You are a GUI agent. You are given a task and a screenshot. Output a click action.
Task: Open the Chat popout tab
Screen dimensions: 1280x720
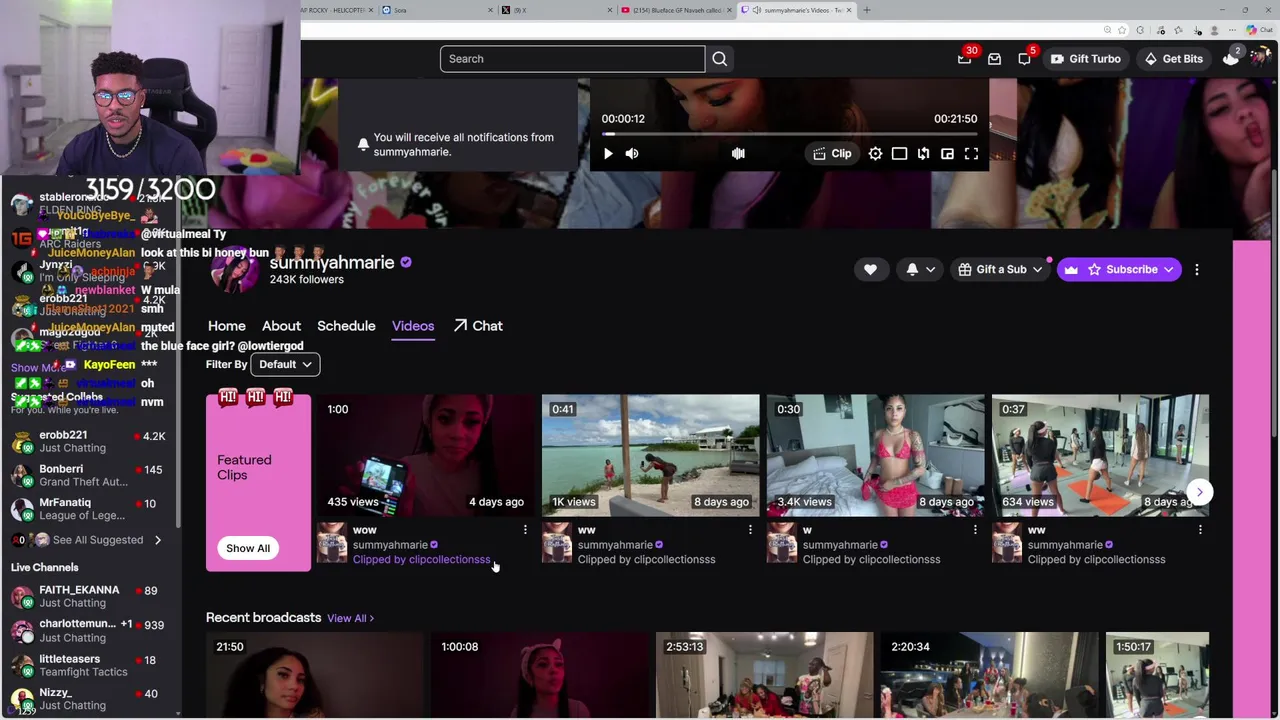pyautogui.click(x=478, y=326)
